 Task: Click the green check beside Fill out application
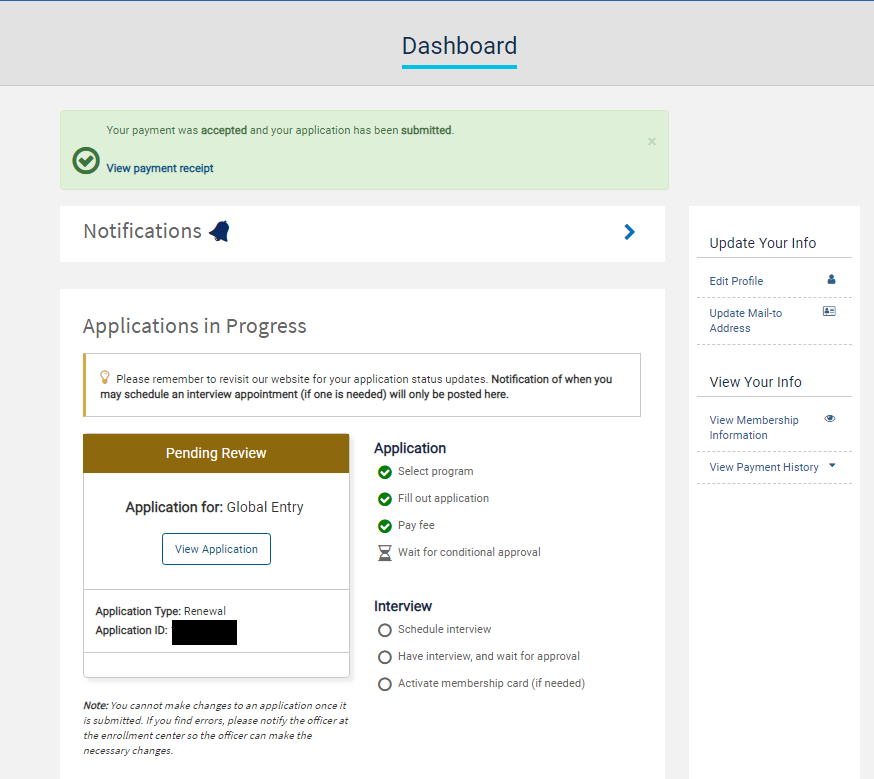click(385, 499)
